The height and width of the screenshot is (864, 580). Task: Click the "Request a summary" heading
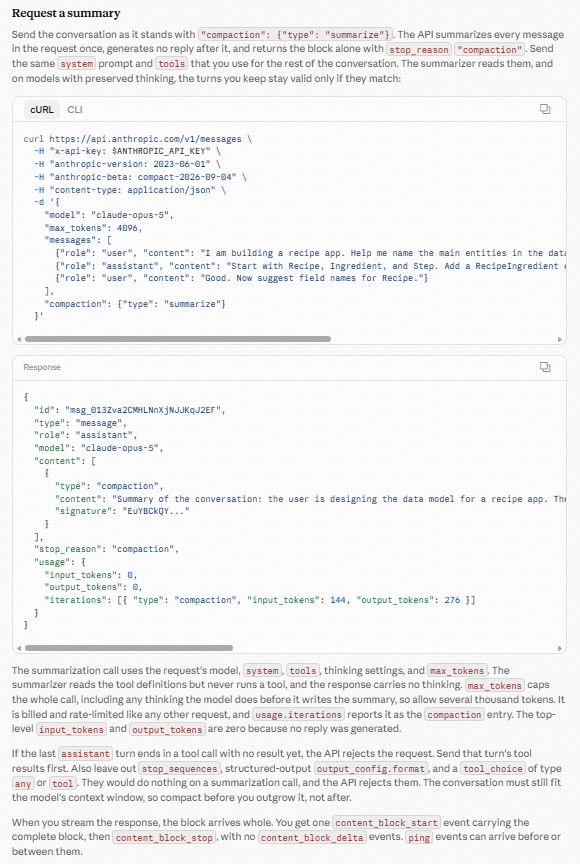click(66, 13)
